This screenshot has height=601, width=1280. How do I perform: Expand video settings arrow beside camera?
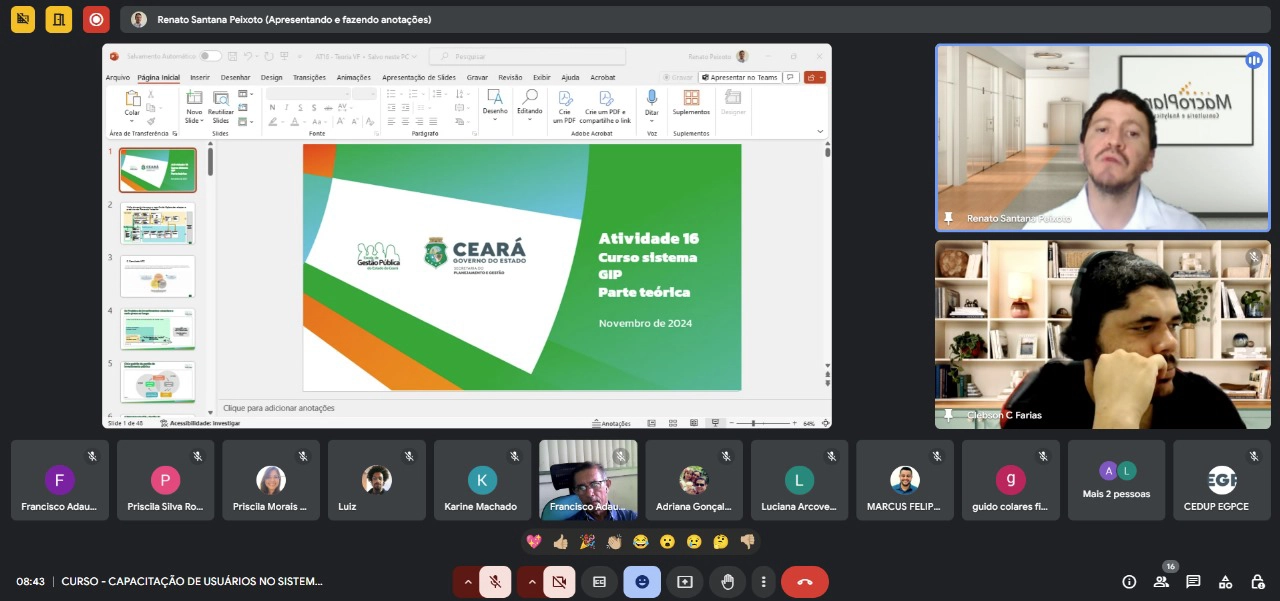[531, 581]
